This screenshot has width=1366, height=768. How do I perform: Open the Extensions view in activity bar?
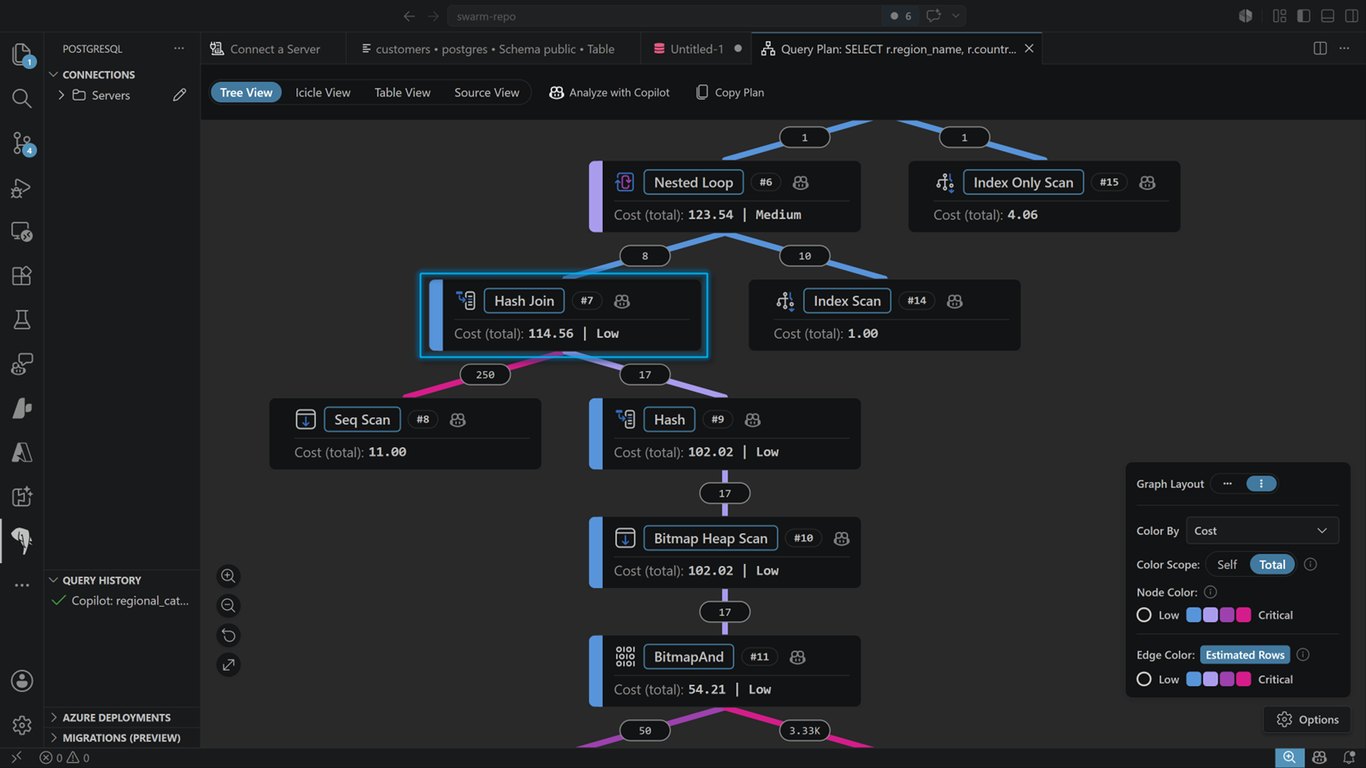point(21,276)
